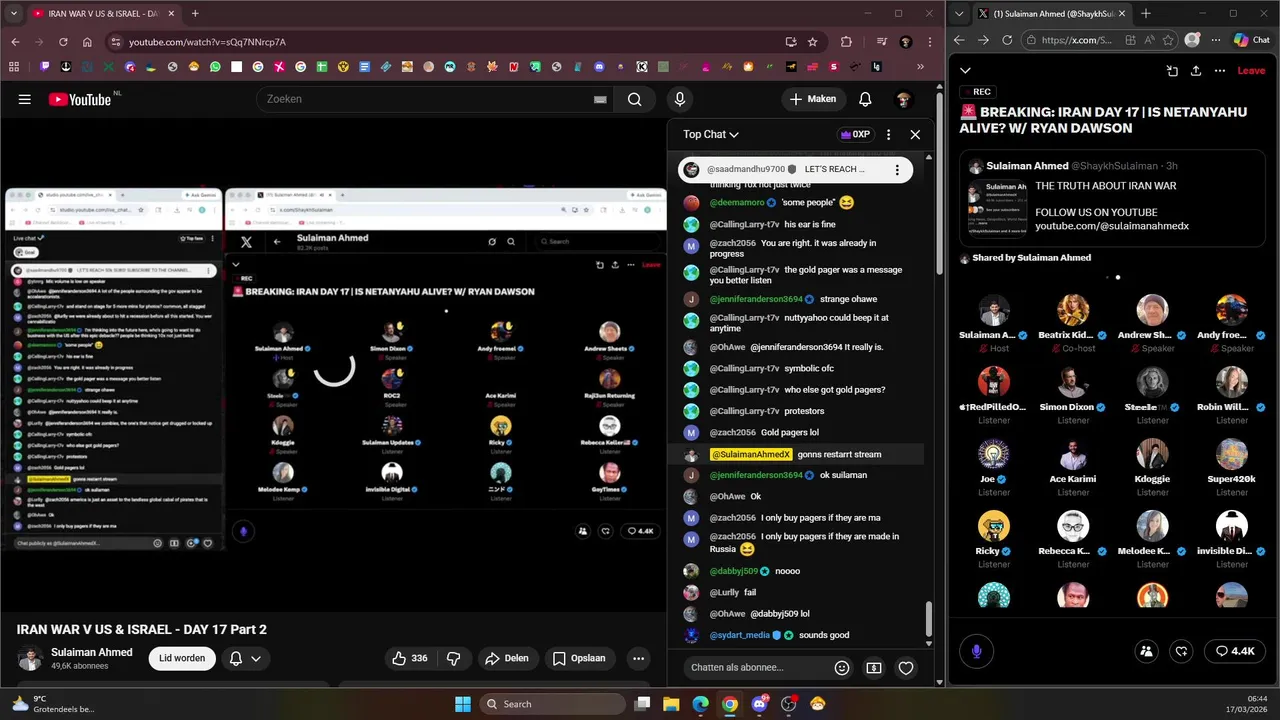
Task: Click the Windows taskbar Search box
Action: tap(554, 704)
